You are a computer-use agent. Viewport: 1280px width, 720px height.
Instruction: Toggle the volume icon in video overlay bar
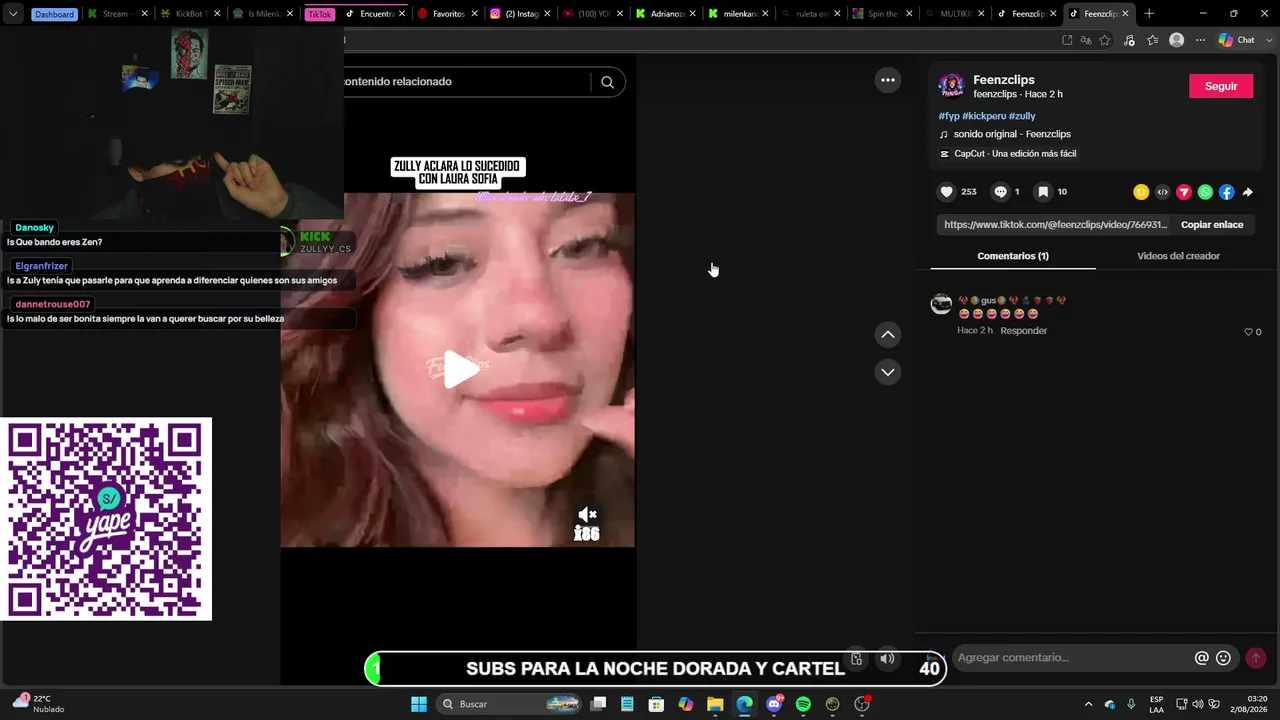pos(887,659)
